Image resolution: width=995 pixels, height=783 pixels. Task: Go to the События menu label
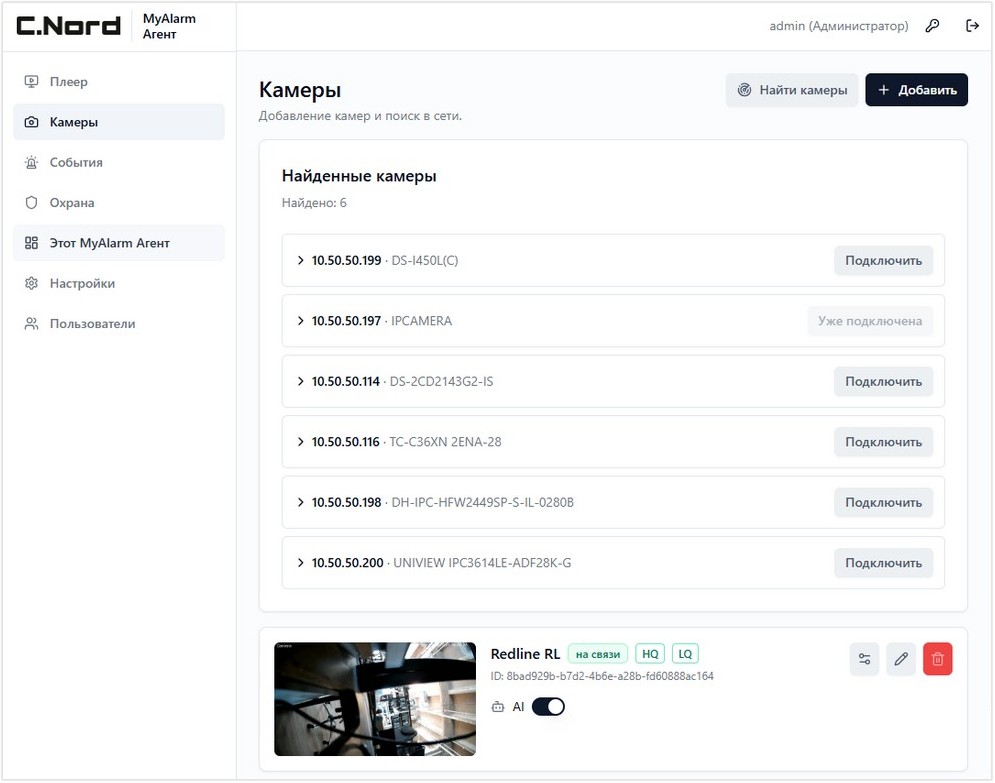coord(76,162)
